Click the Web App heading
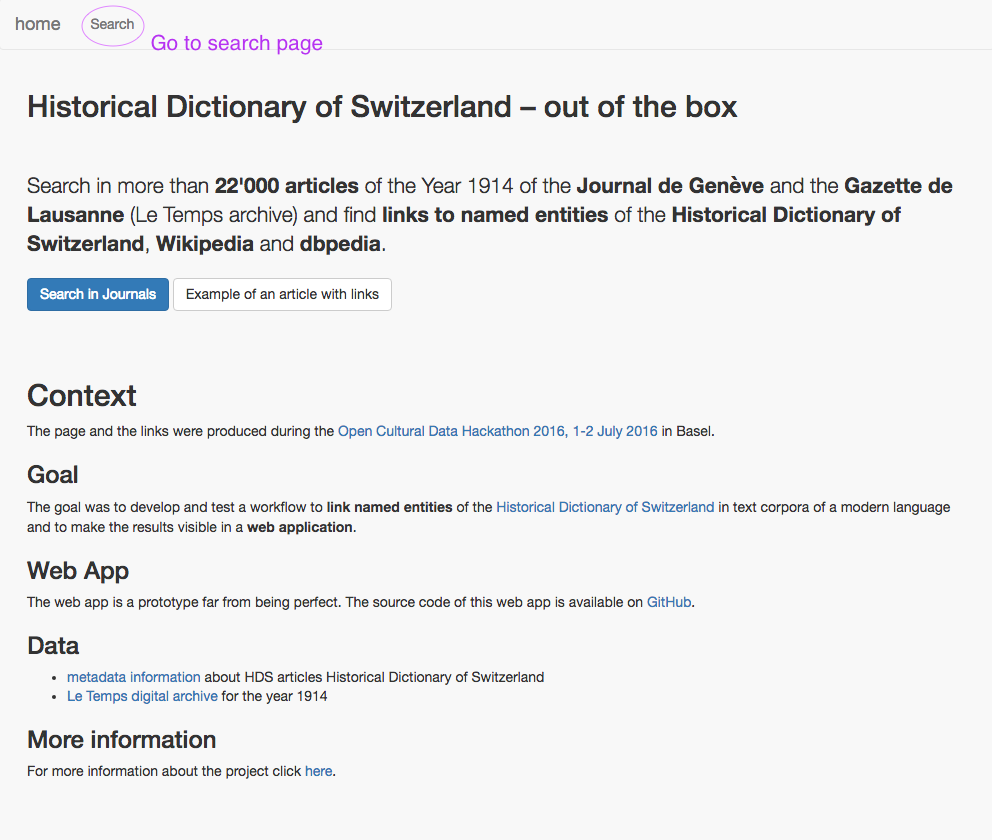The width and height of the screenshot is (992, 840). [x=78, y=570]
